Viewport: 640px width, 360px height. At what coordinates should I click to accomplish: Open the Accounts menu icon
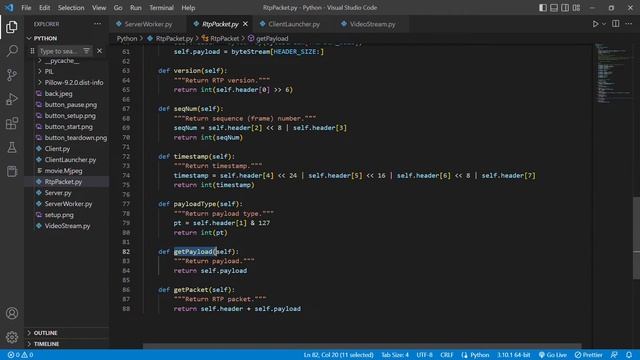click(12, 313)
